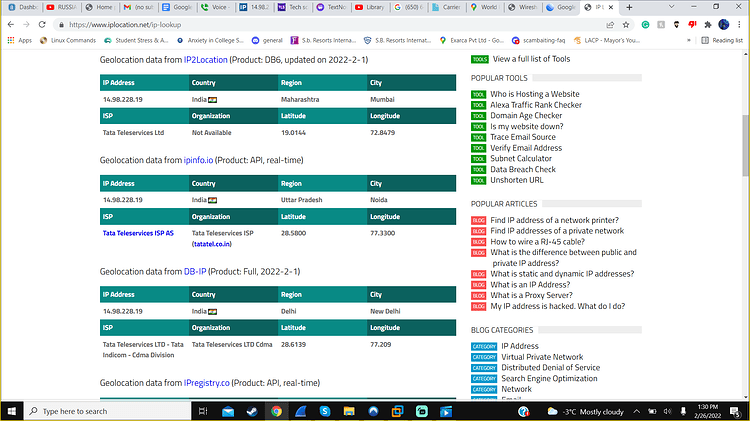750x421 pixels.
Task: Reload the page with the refresh icon
Action: pos(42,24)
